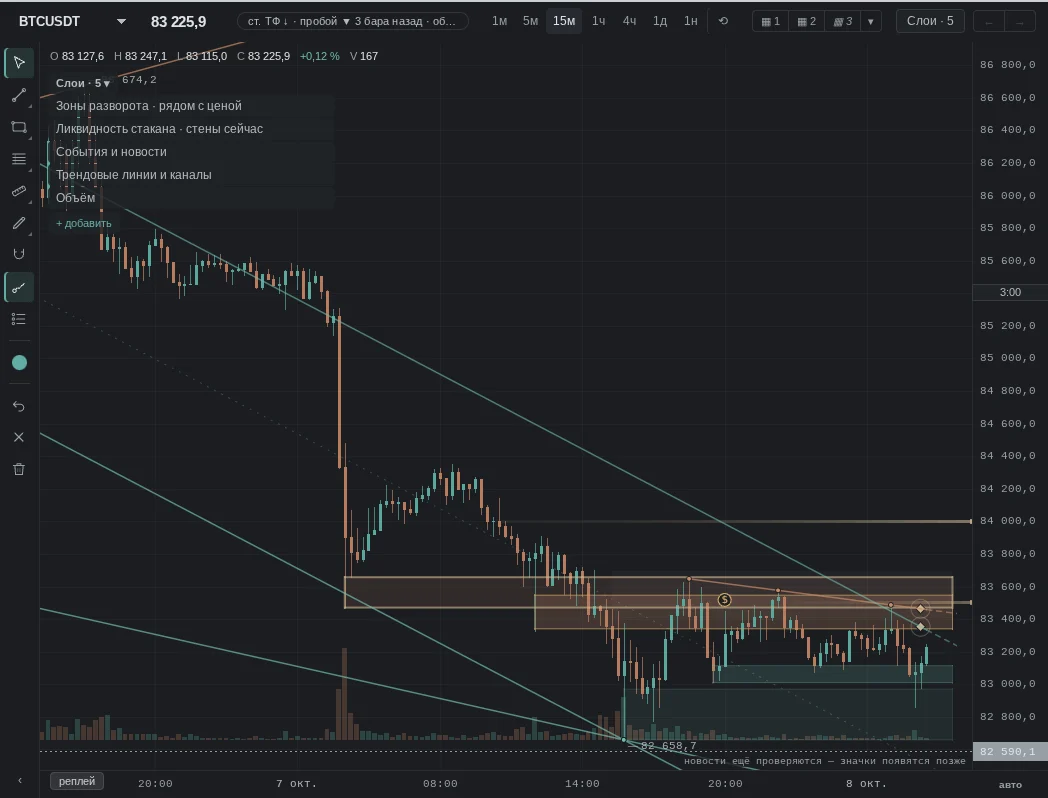Screen dimensions: 1048x798
Task: Select the pencil freehand drawing tool
Action: point(19,223)
